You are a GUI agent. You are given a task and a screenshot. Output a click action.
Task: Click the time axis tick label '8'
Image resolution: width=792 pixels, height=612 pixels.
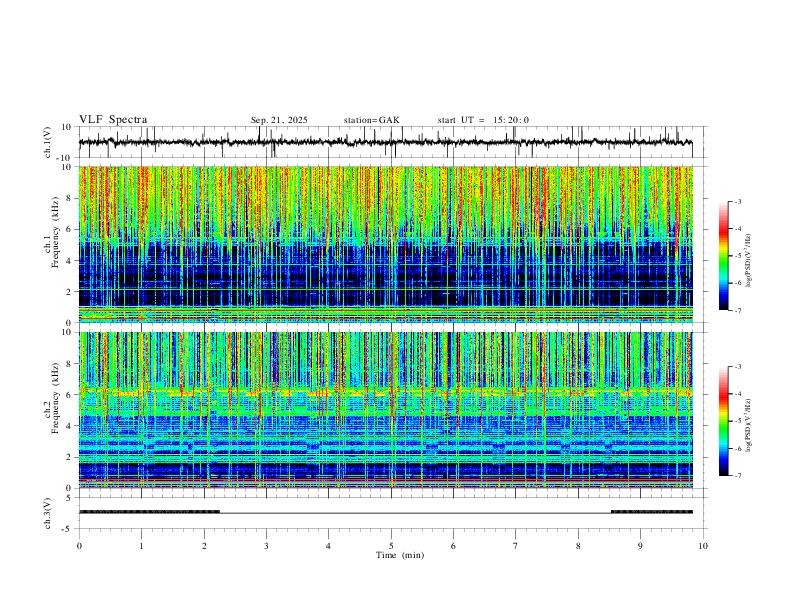coord(578,546)
